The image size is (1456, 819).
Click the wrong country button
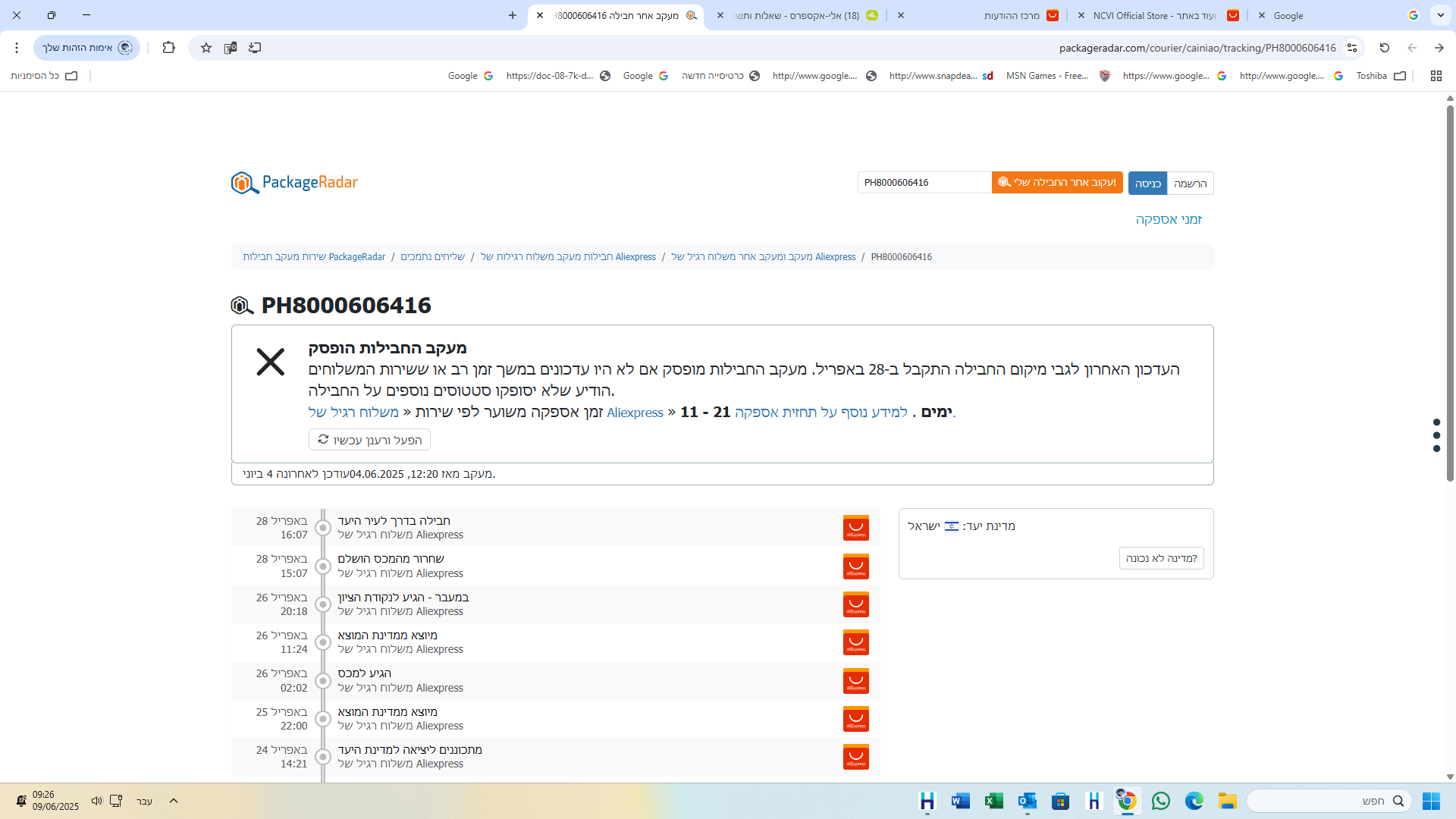tap(1161, 559)
